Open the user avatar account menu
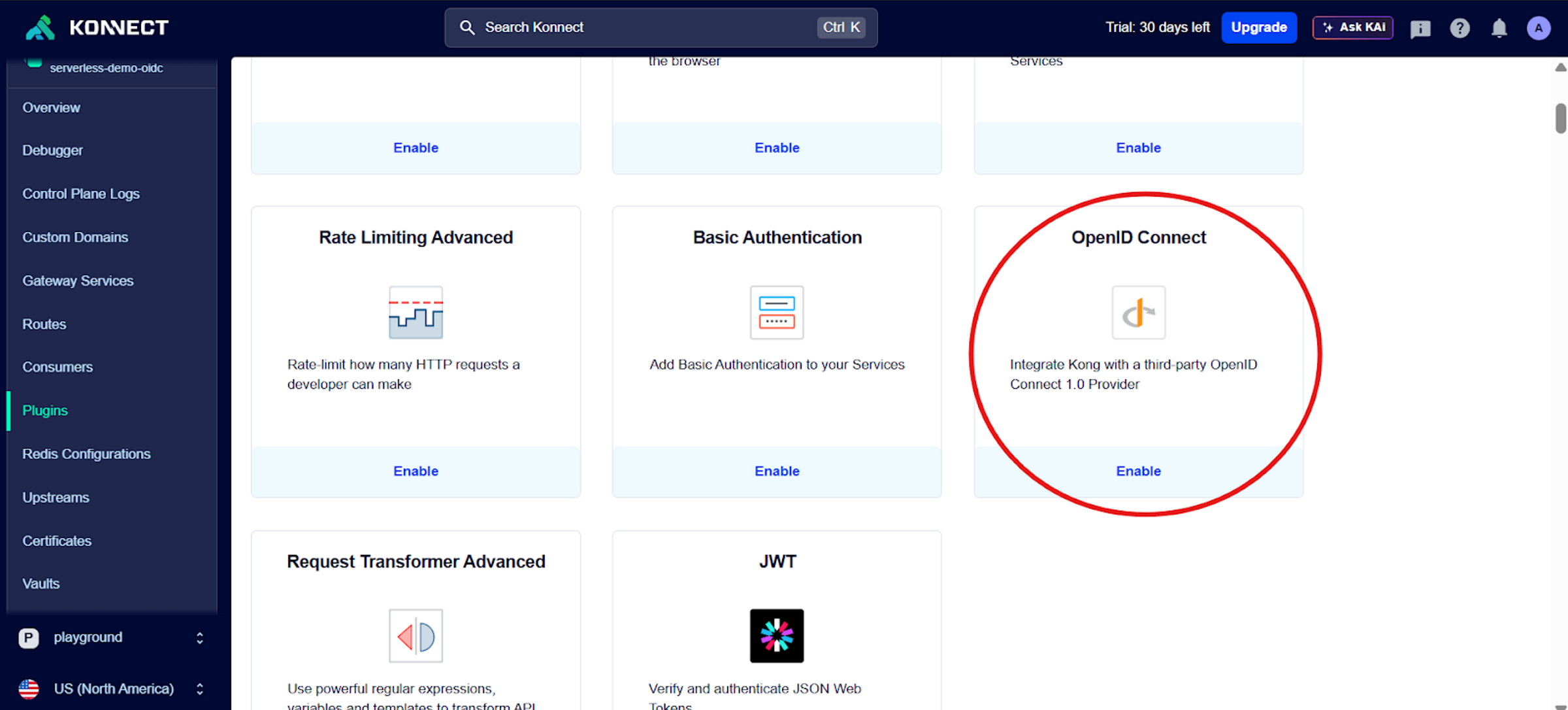The image size is (1568, 710). pyautogui.click(x=1538, y=28)
